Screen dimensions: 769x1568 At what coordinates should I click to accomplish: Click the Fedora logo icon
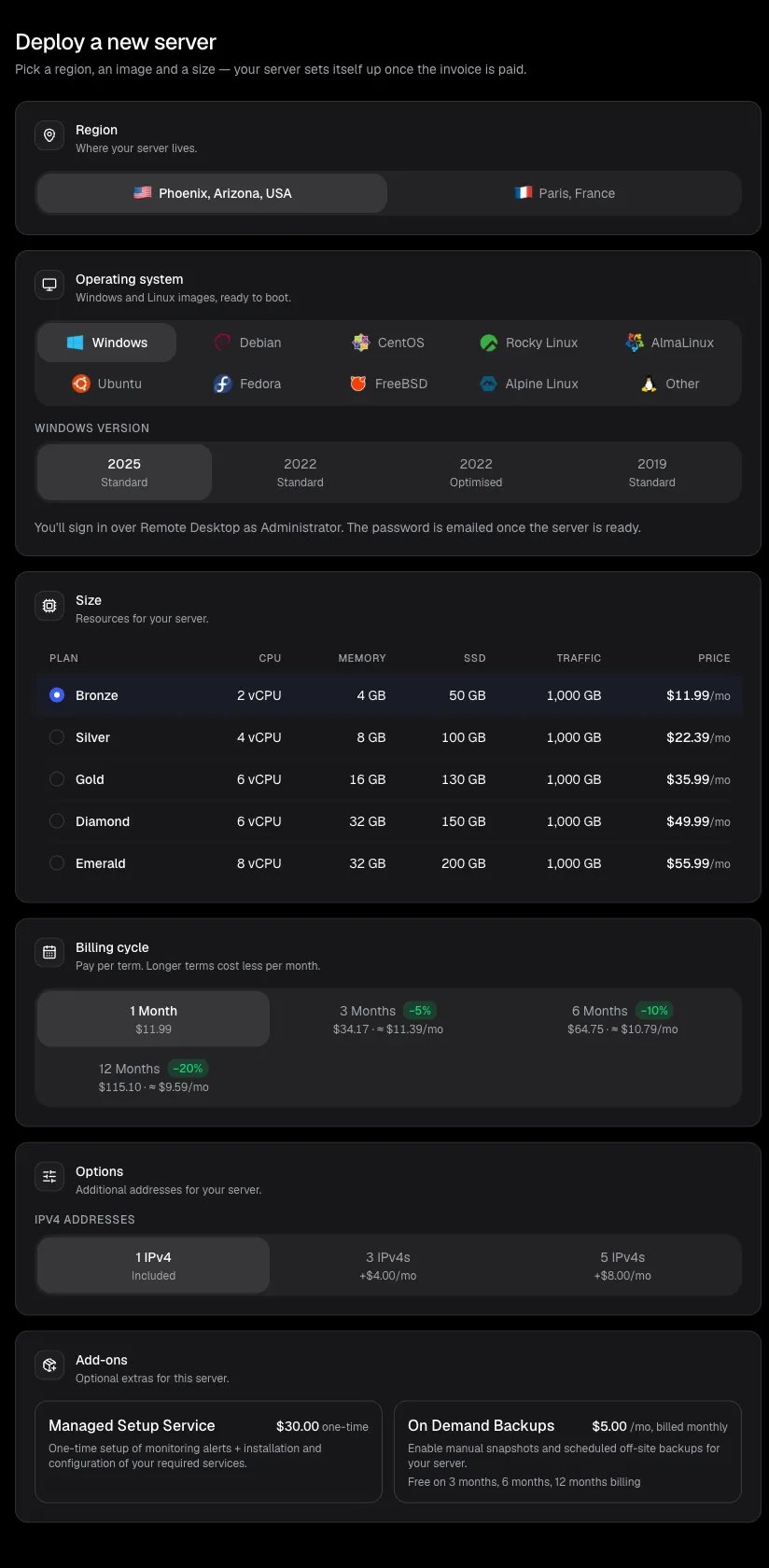[222, 384]
